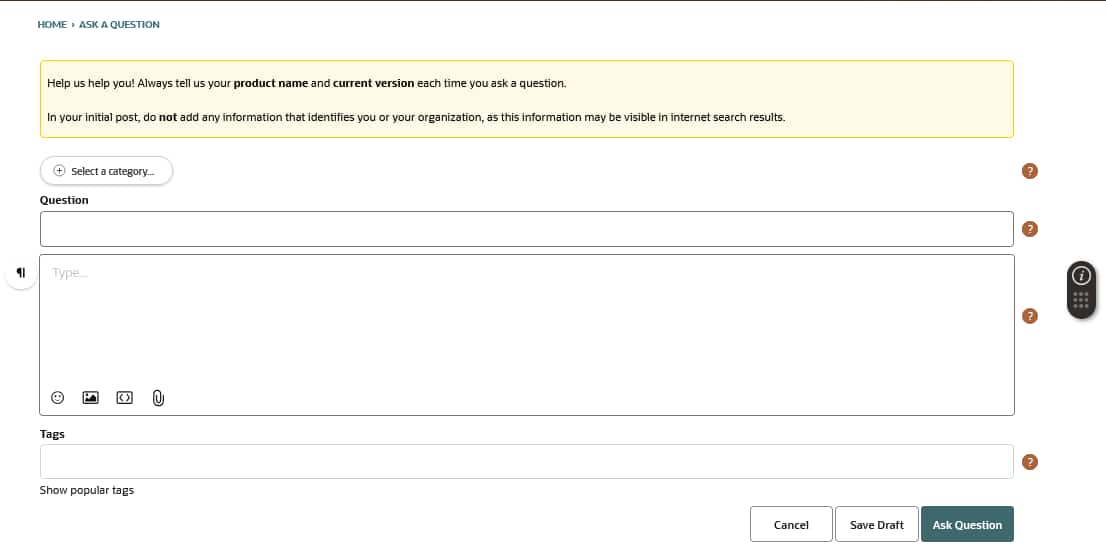
Task: Attach a file with paperclip icon
Action: pyautogui.click(x=158, y=398)
